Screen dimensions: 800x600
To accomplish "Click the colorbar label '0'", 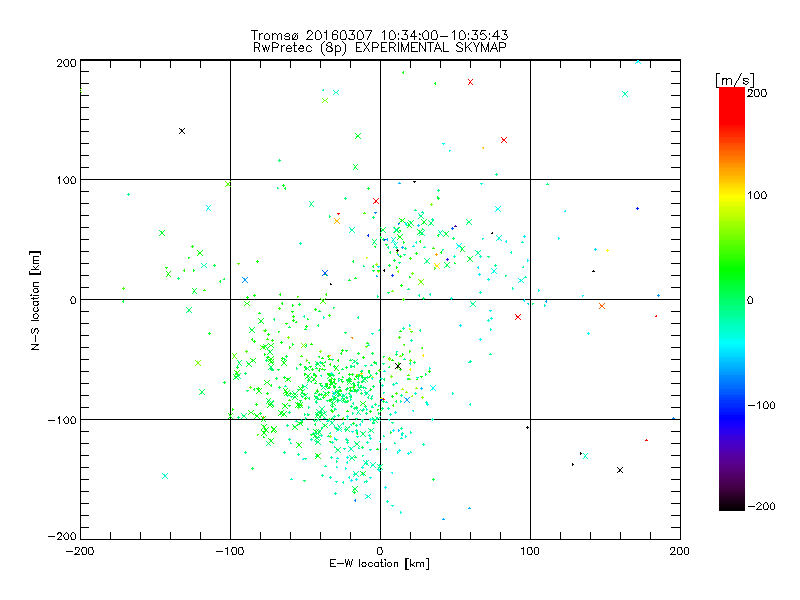I will coord(749,300).
